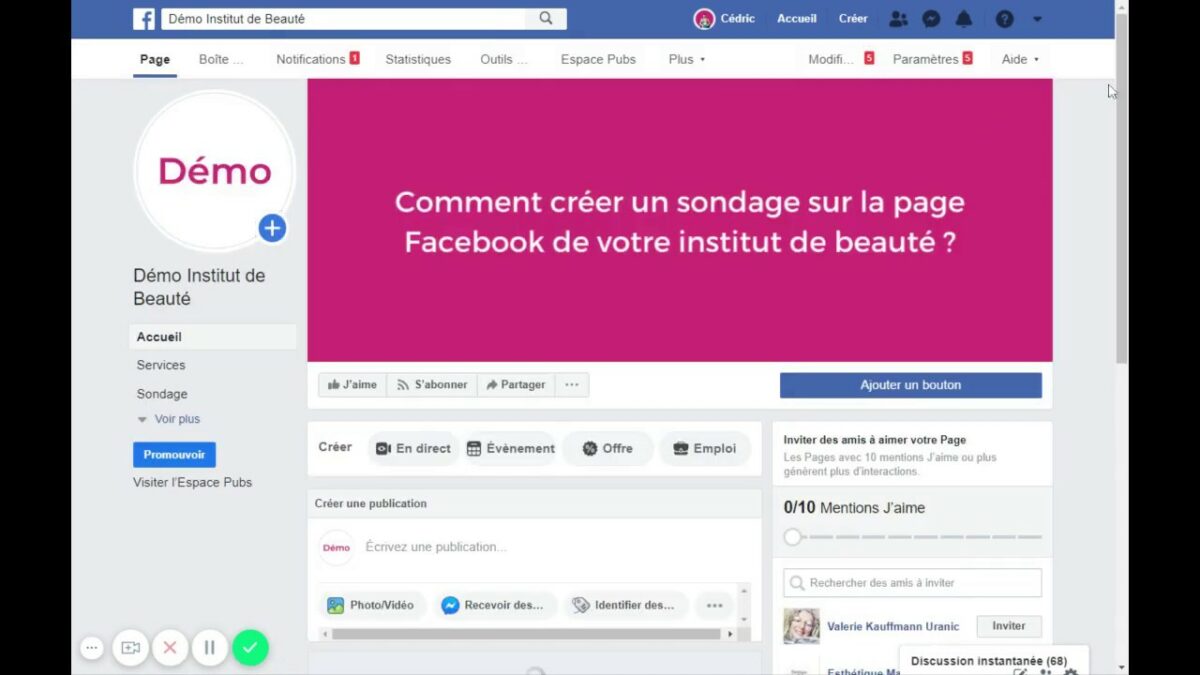This screenshot has width=1200, height=675.
Task: Open the notifications bell icon
Action: pos(964,19)
